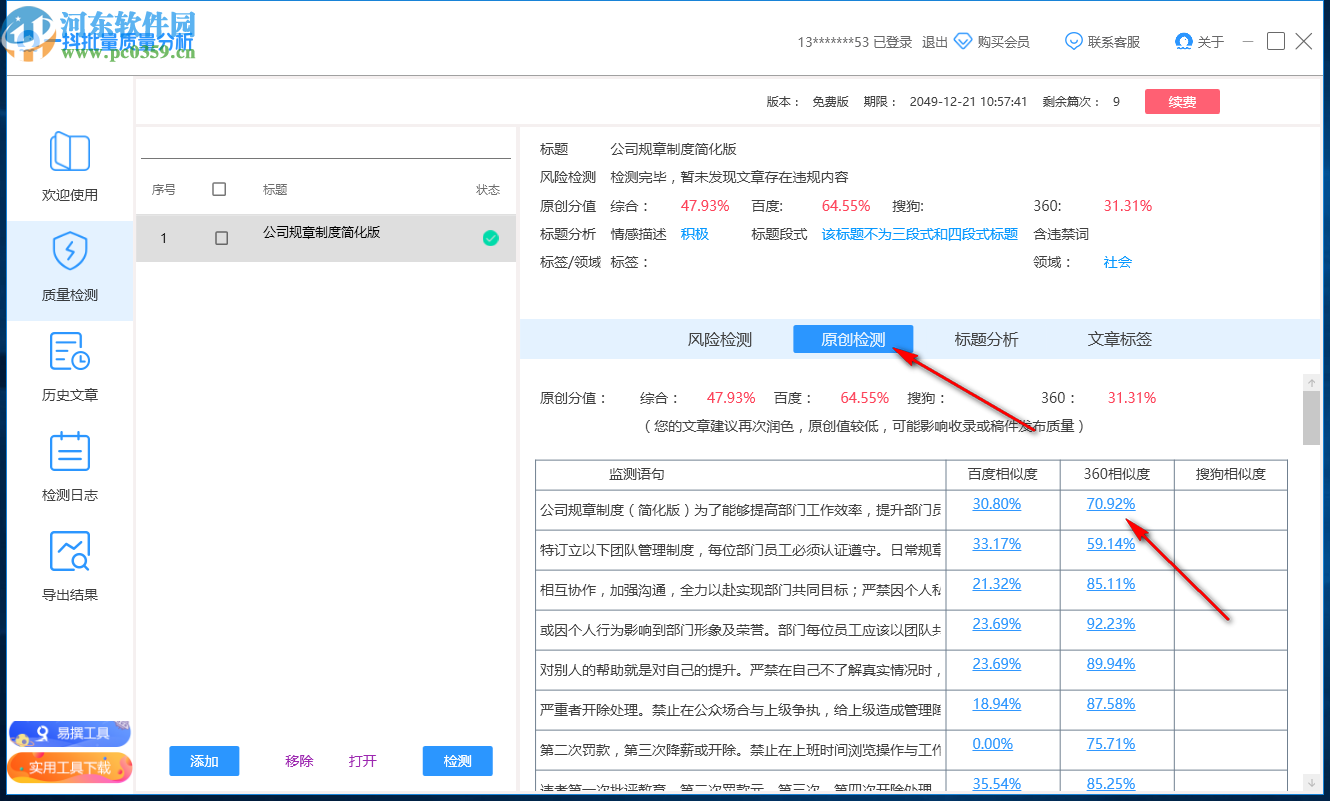Click the 70.92% similarity link
The height and width of the screenshot is (801, 1330).
click(x=1110, y=503)
